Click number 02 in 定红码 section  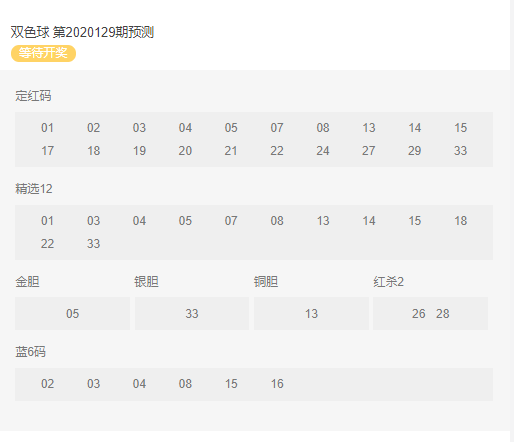[x=93, y=128]
